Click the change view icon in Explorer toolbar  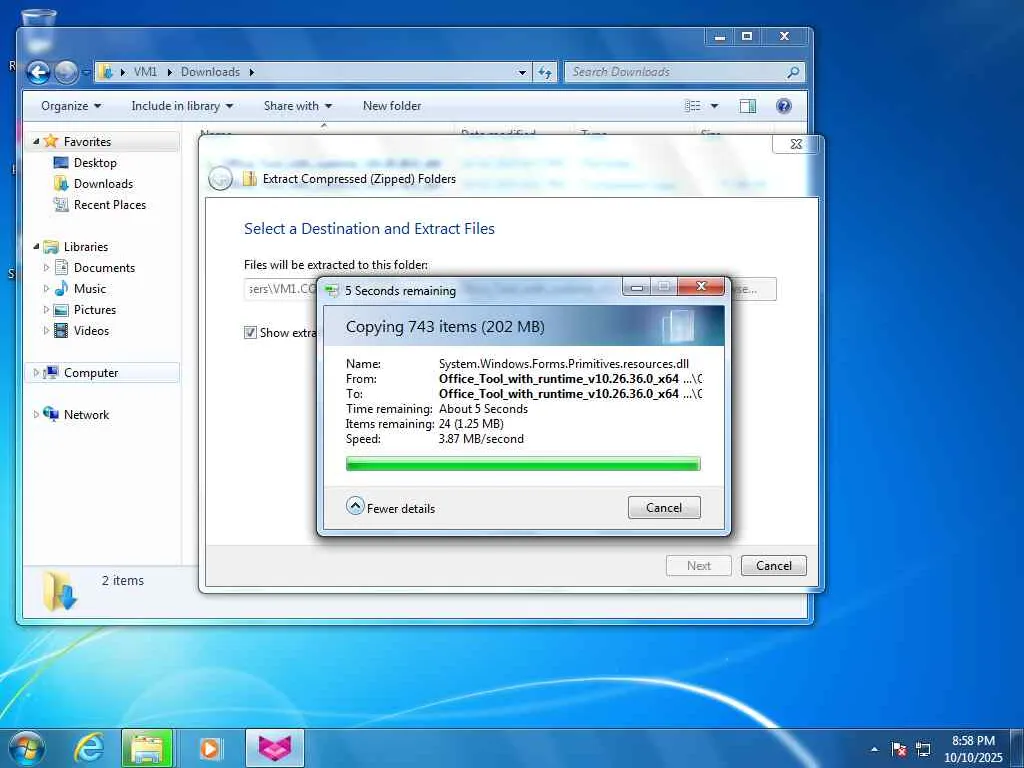click(693, 106)
